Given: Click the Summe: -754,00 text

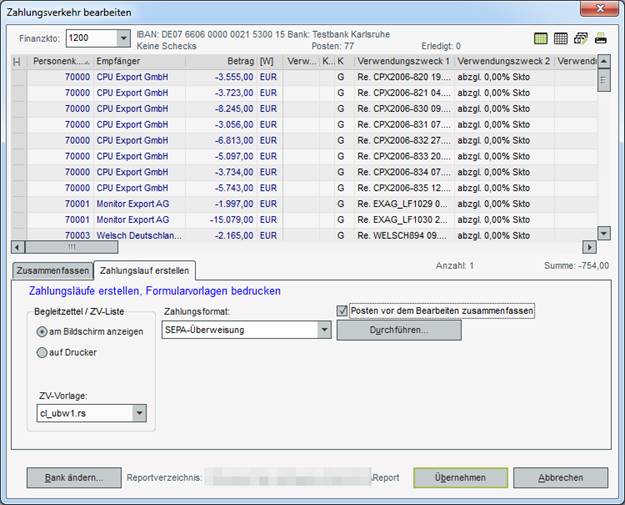Looking at the screenshot, I should coord(576,266).
